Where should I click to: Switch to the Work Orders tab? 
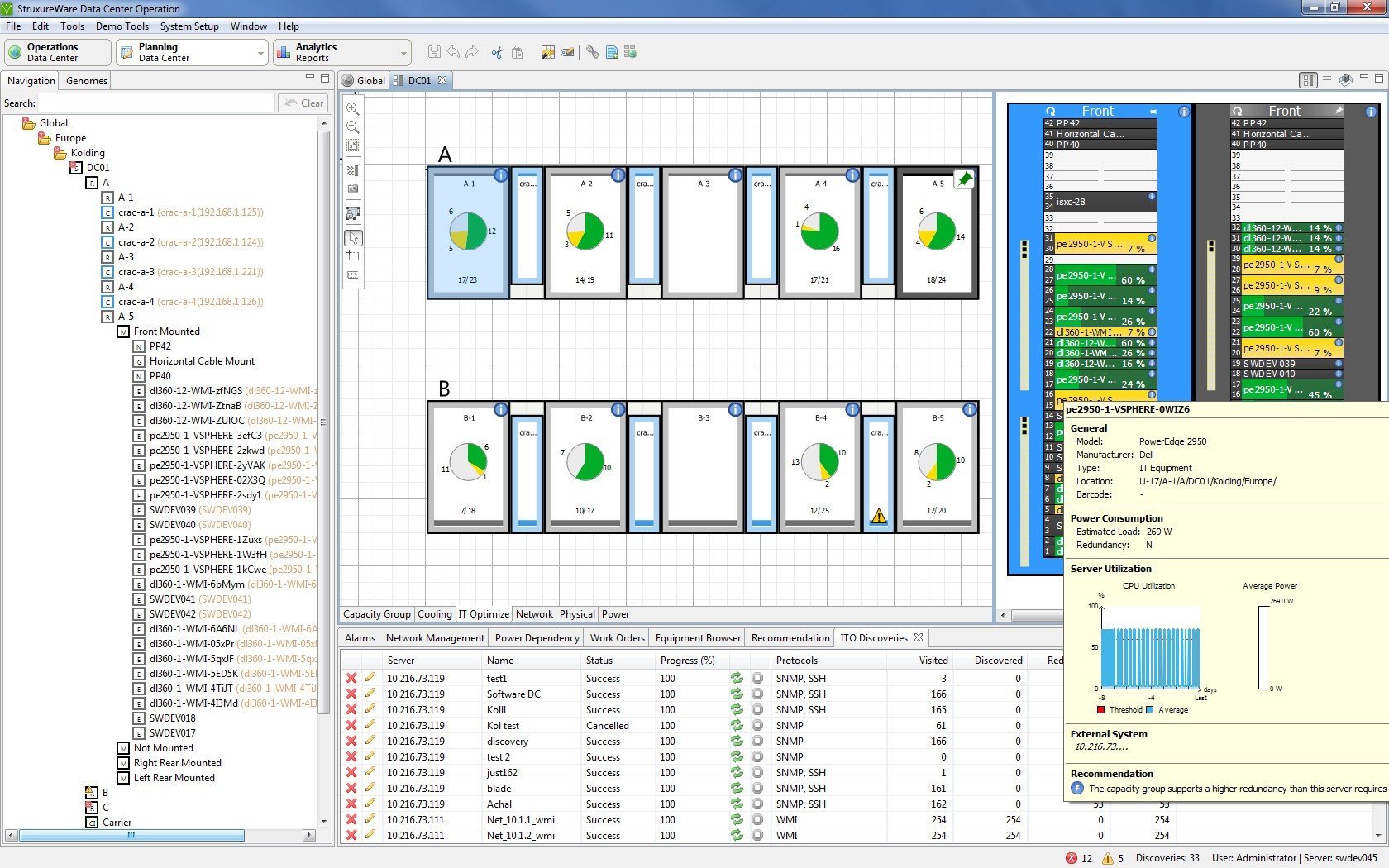[x=617, y=638]
